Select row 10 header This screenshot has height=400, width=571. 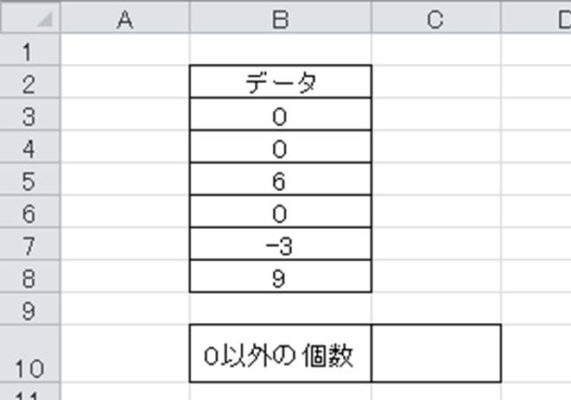point(29,354)
